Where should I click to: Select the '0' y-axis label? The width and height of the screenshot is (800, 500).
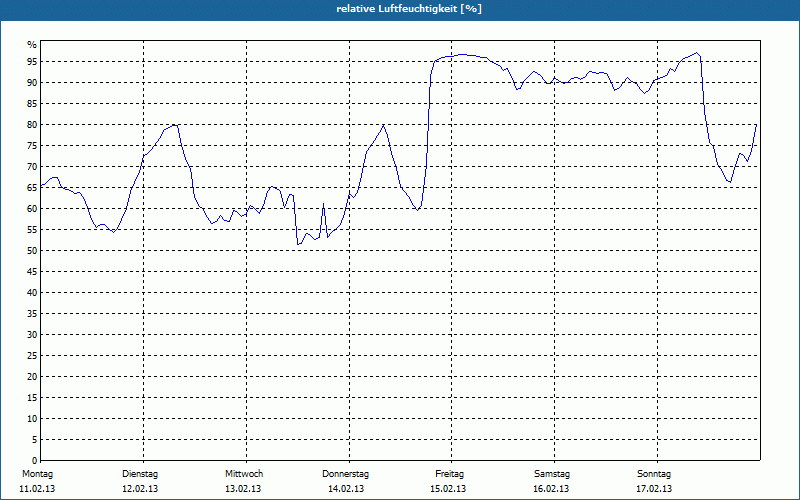tap(35, 460)
